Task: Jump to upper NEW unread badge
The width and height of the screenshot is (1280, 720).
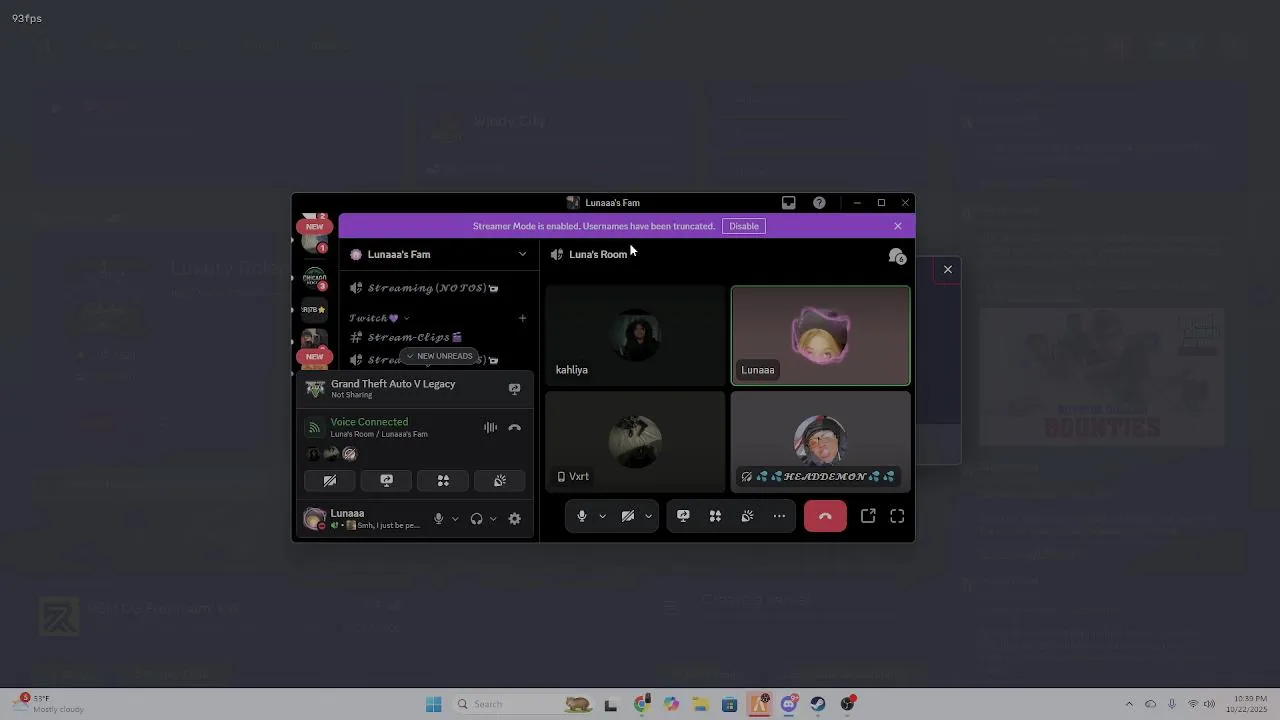Action: coord(314,227)
